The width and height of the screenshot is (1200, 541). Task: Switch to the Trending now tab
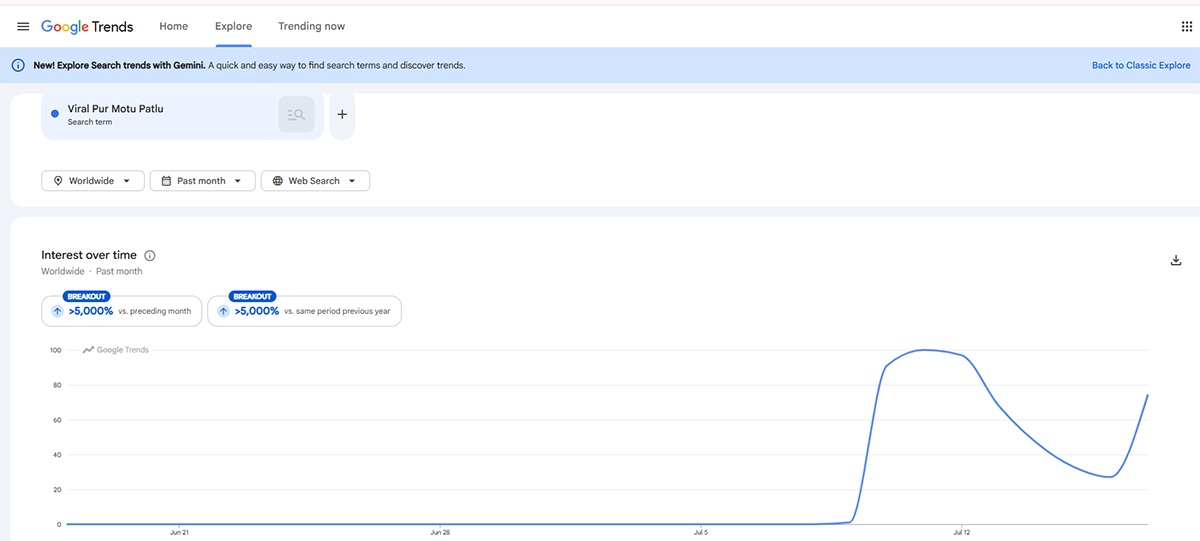pos(312,26)
